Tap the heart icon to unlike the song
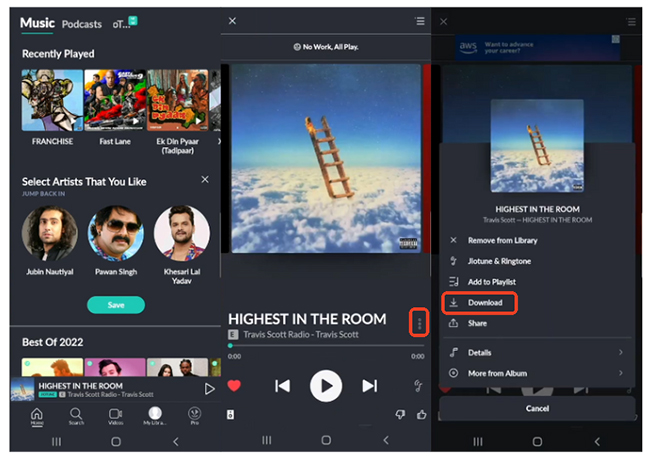Viewport: 650px width, 458px height. coord(234,386)
